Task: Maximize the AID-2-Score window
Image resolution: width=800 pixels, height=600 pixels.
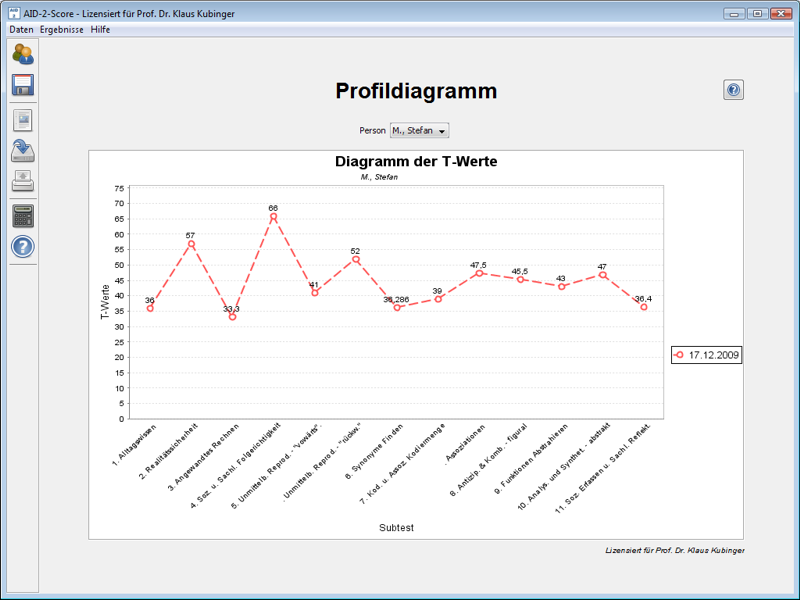Action: [757, 13]
